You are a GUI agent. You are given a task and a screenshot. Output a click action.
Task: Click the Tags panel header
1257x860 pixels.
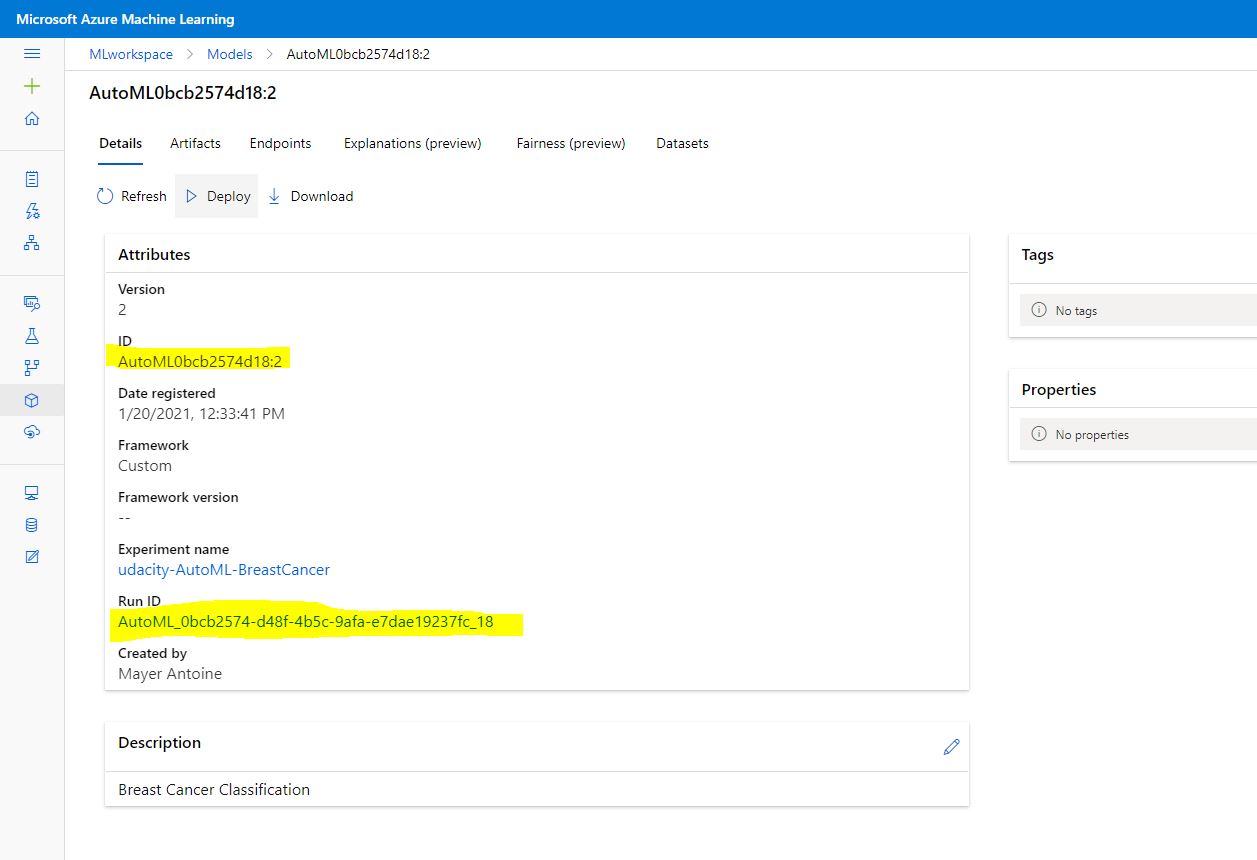tap(1037, 255)
